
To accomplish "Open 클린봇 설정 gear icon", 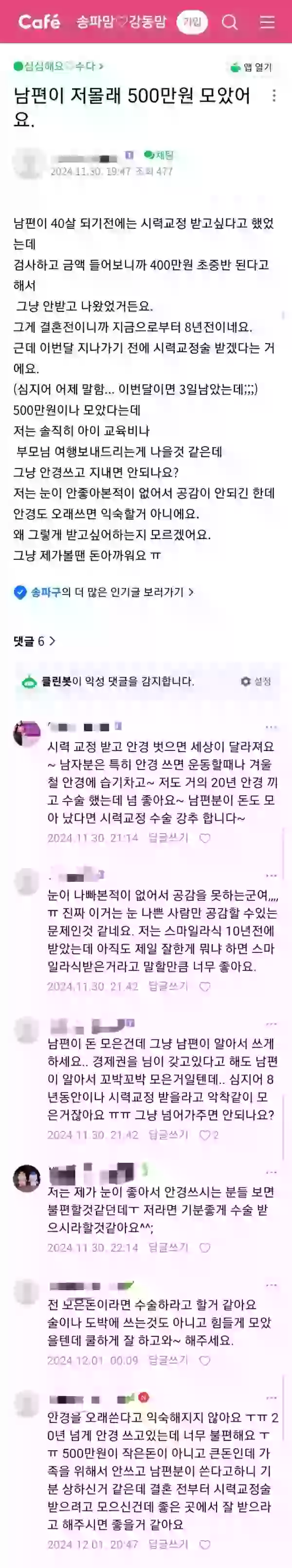I will pos(256,681).
